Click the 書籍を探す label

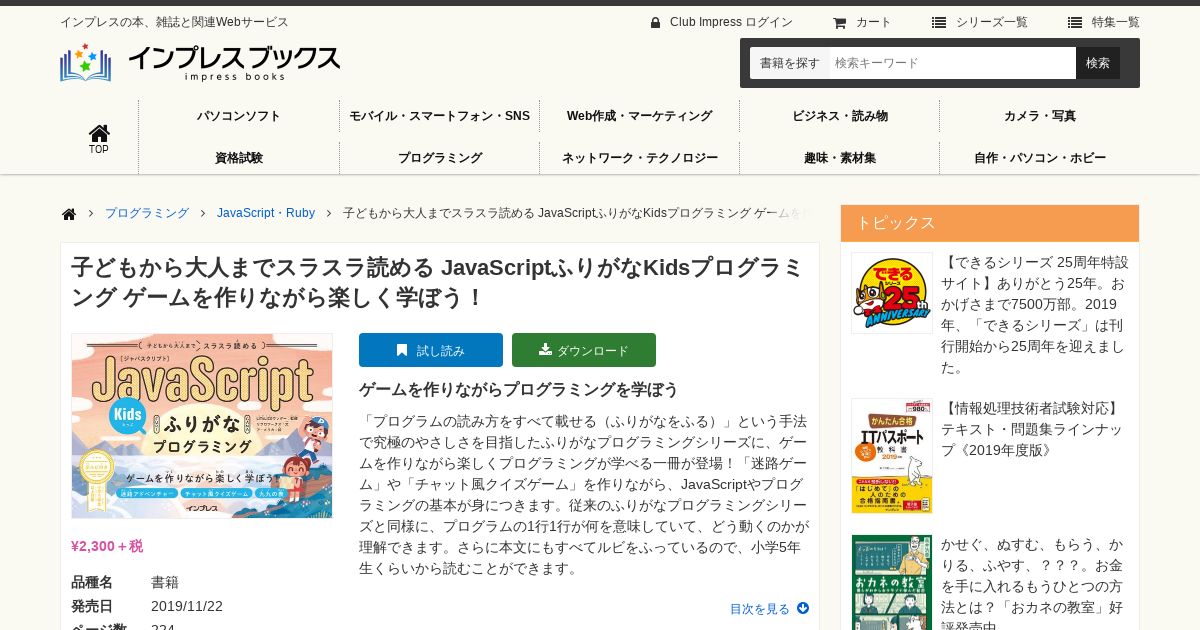(789, 63)
